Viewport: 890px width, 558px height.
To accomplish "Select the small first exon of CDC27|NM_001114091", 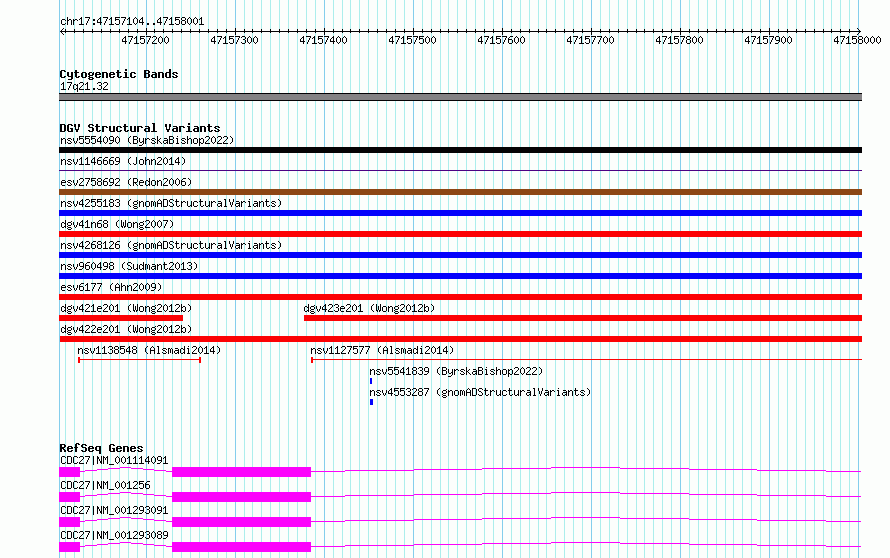I will [69, 472].
